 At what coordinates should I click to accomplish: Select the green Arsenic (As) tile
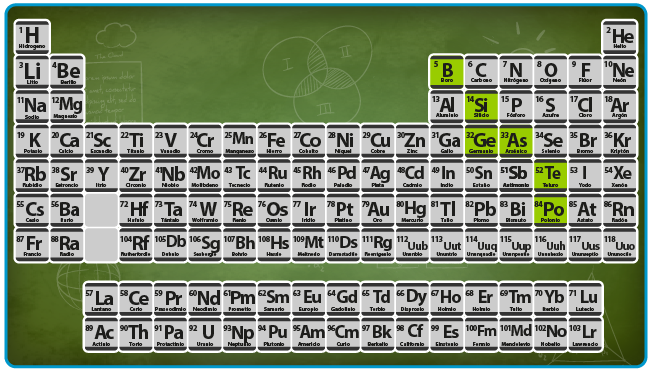coord(516,141)
